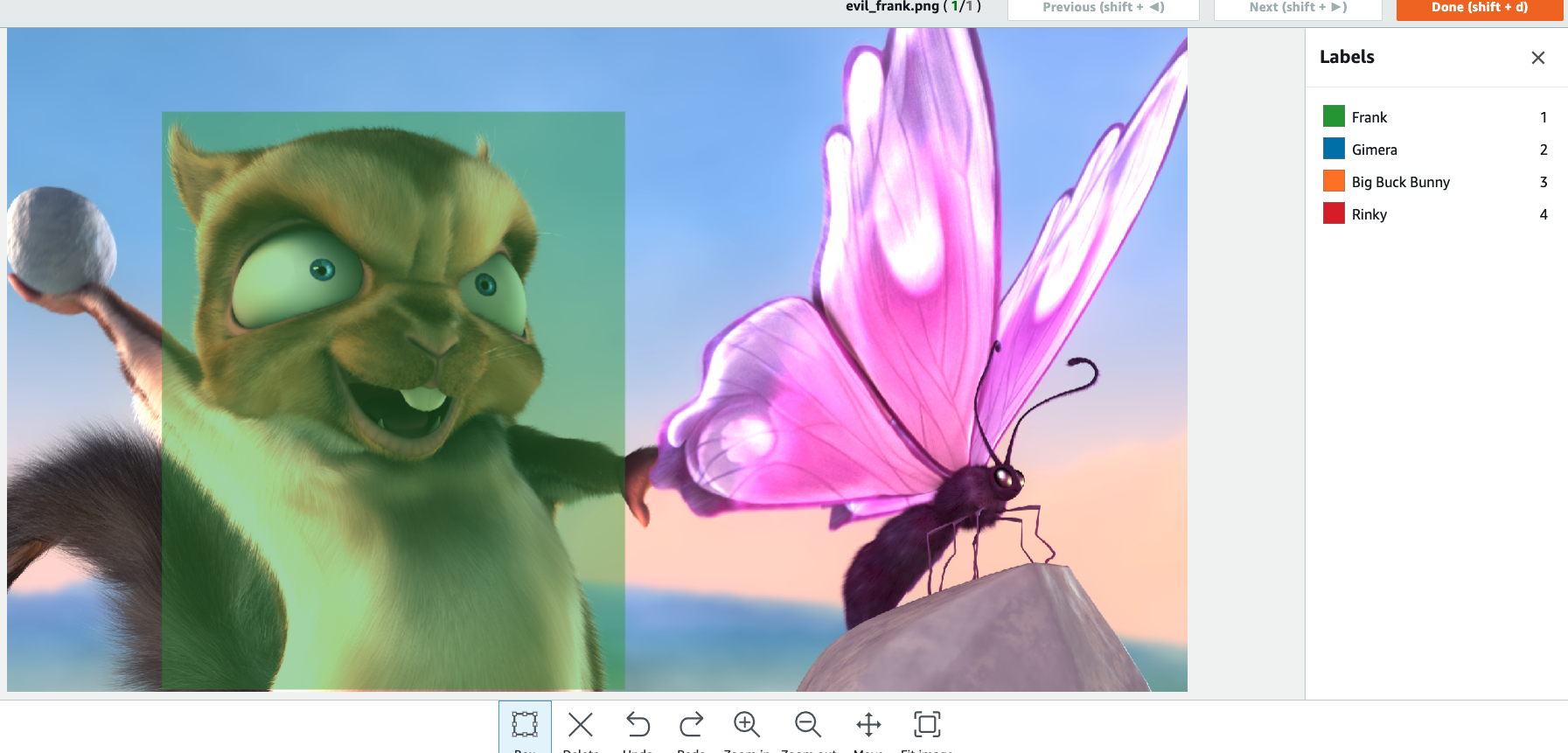1568x753 pixels.
Task: Choose the Frank label
Action: coord(1369,117)
